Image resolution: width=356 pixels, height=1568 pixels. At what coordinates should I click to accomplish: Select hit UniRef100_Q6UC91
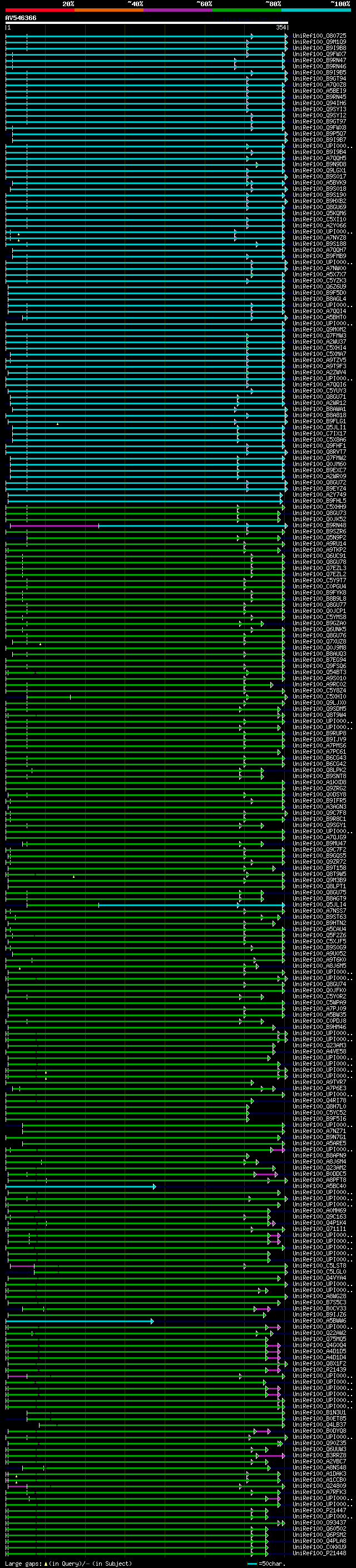click(x=319, y=556)
